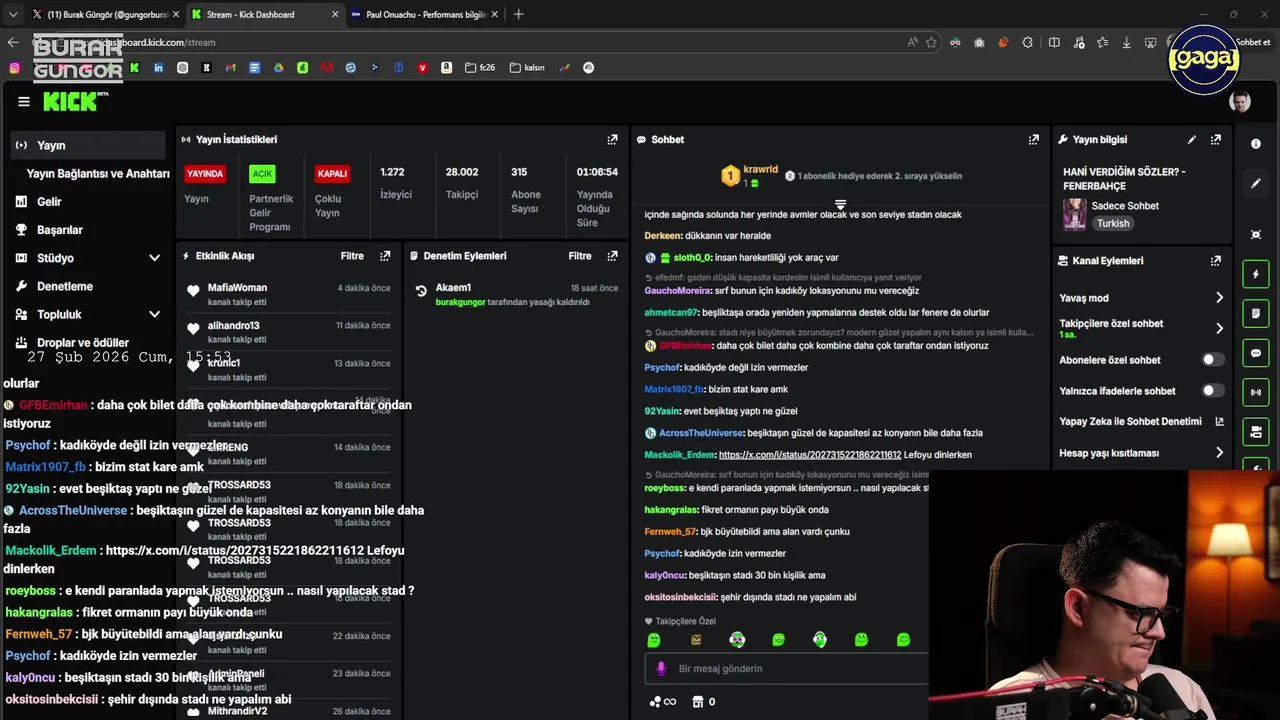The width and height of the screenshot is (1280, 720).
Task: Click the purple microphone icon in the message box
Action: point(660,669)
